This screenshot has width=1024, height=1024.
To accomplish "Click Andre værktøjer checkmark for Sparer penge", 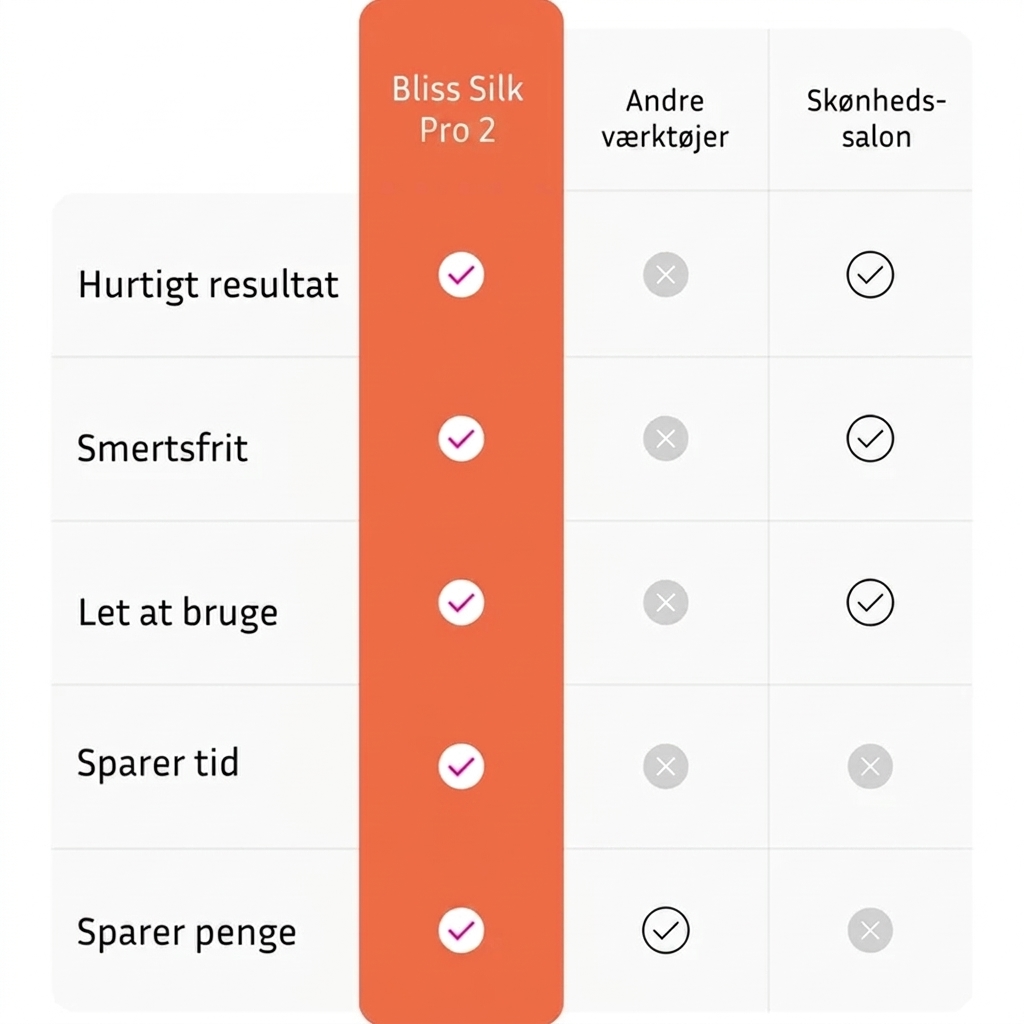I will click(x=665, y=930).
